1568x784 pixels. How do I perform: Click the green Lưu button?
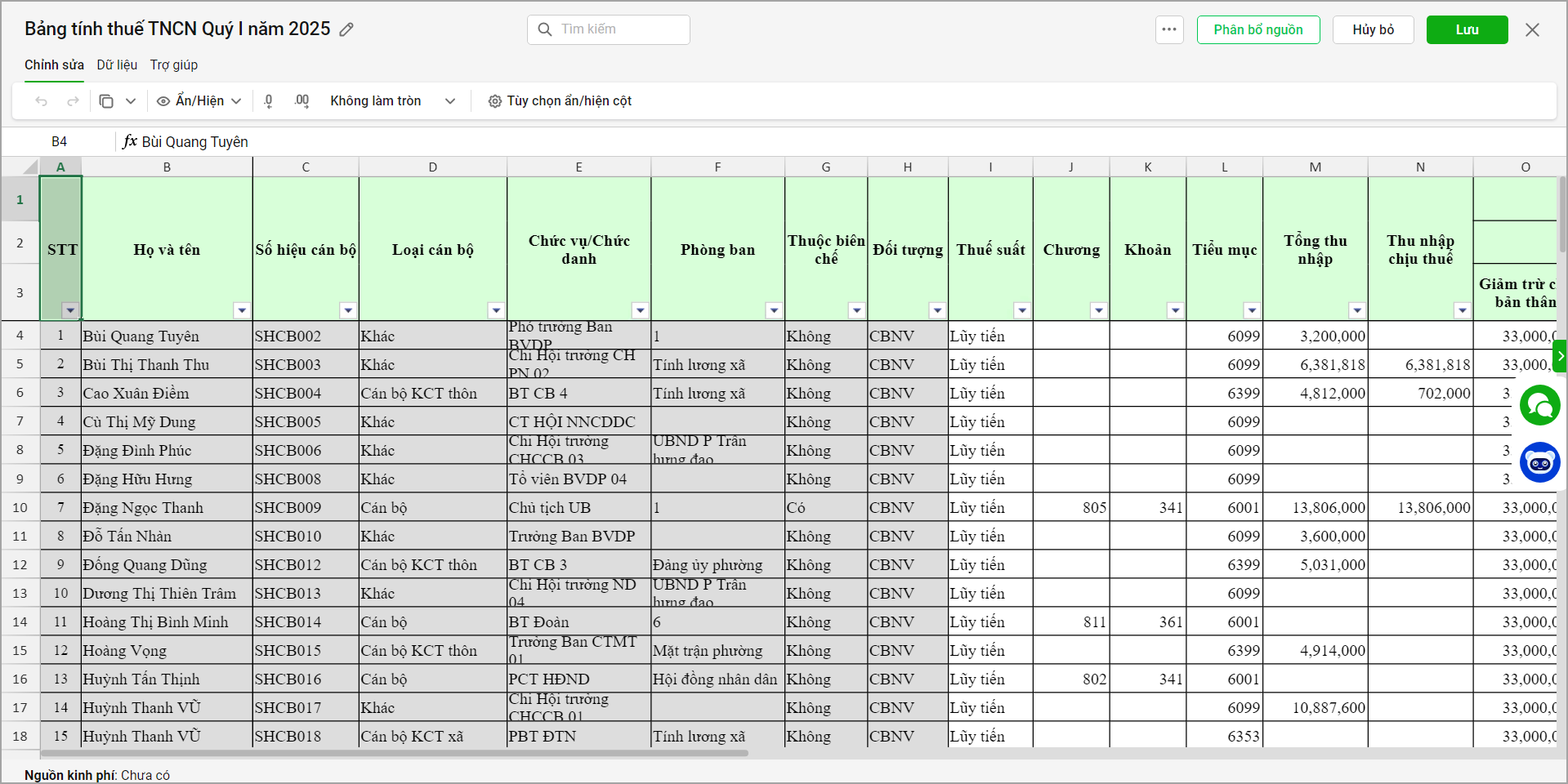[1467, 29]
